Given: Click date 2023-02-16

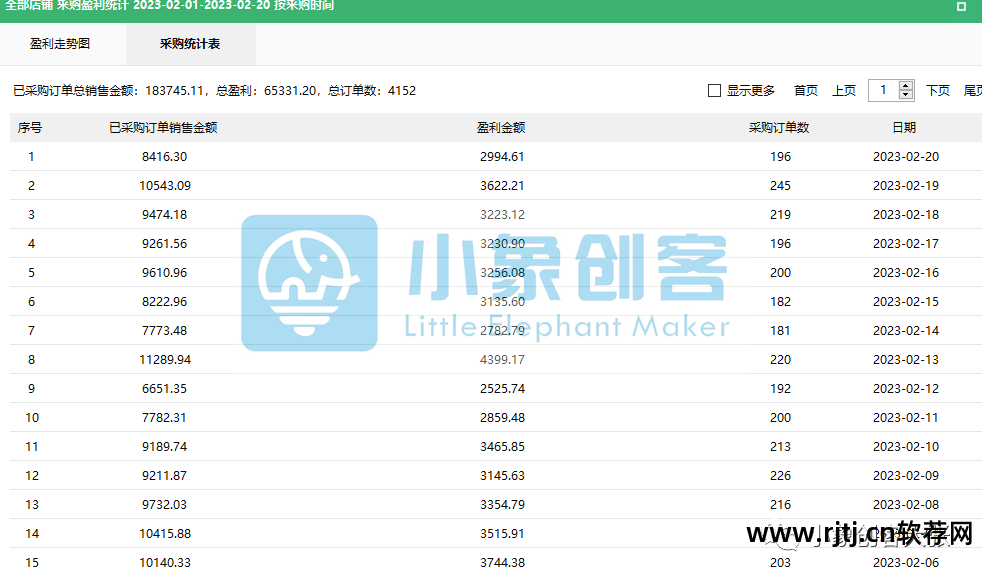Looking at the screenshot, I should point(906,273).
